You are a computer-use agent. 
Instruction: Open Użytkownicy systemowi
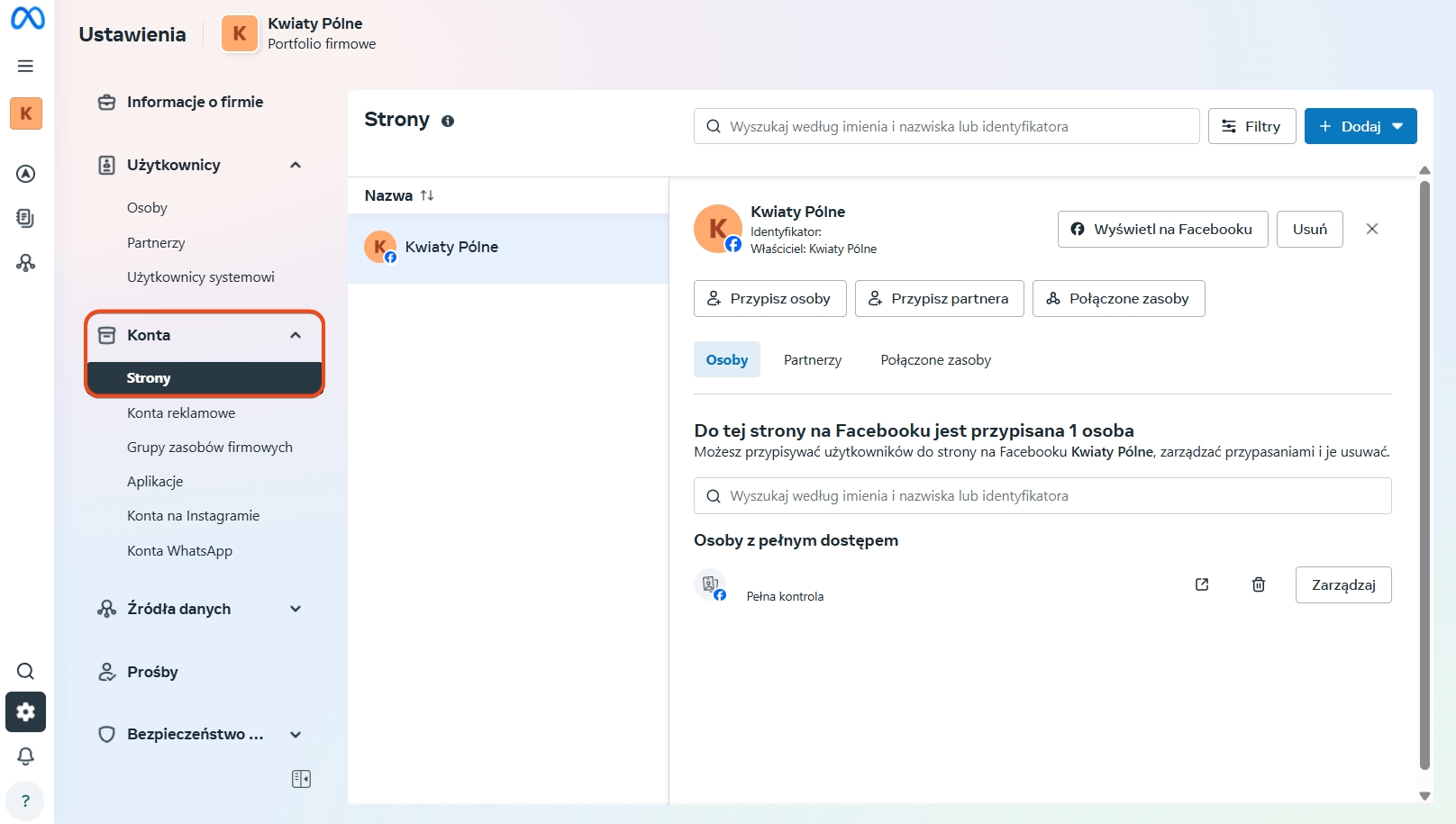[201, 277]
